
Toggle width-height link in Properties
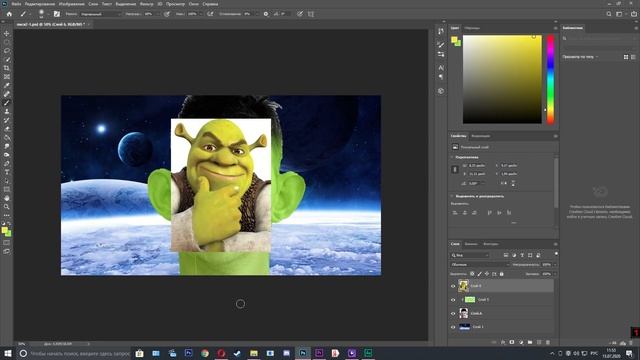point(455,169)
